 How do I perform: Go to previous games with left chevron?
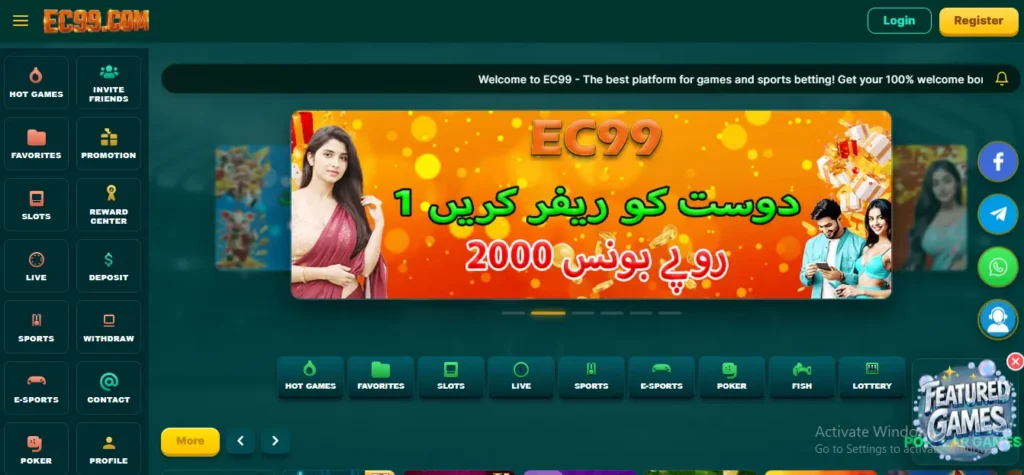[x=240, y=441]
